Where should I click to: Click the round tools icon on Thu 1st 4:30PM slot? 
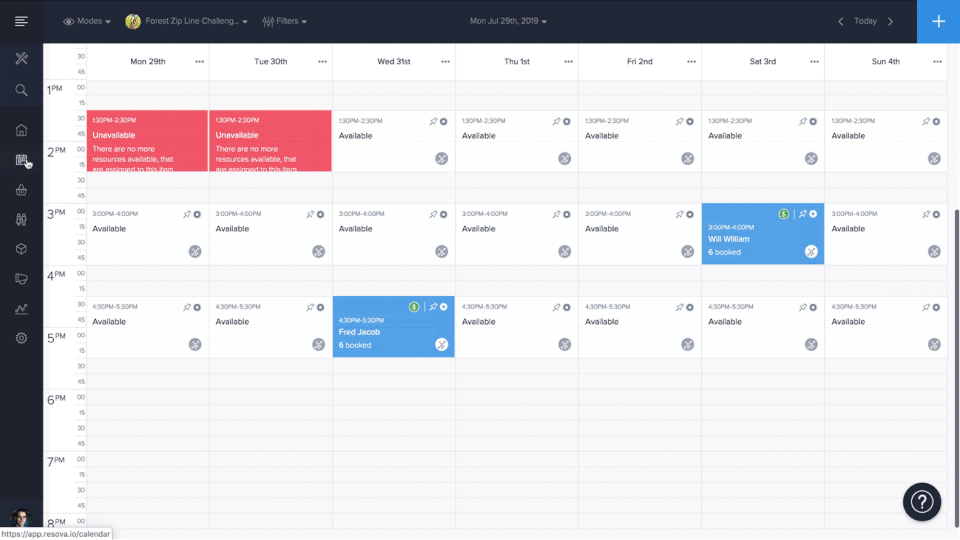pos(564,345)
